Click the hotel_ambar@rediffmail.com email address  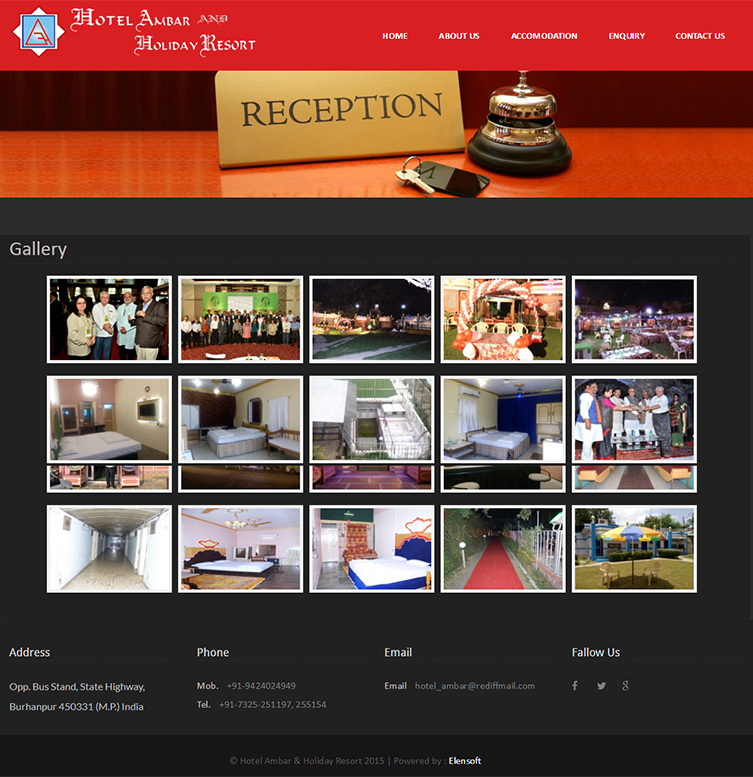[474, 686]
